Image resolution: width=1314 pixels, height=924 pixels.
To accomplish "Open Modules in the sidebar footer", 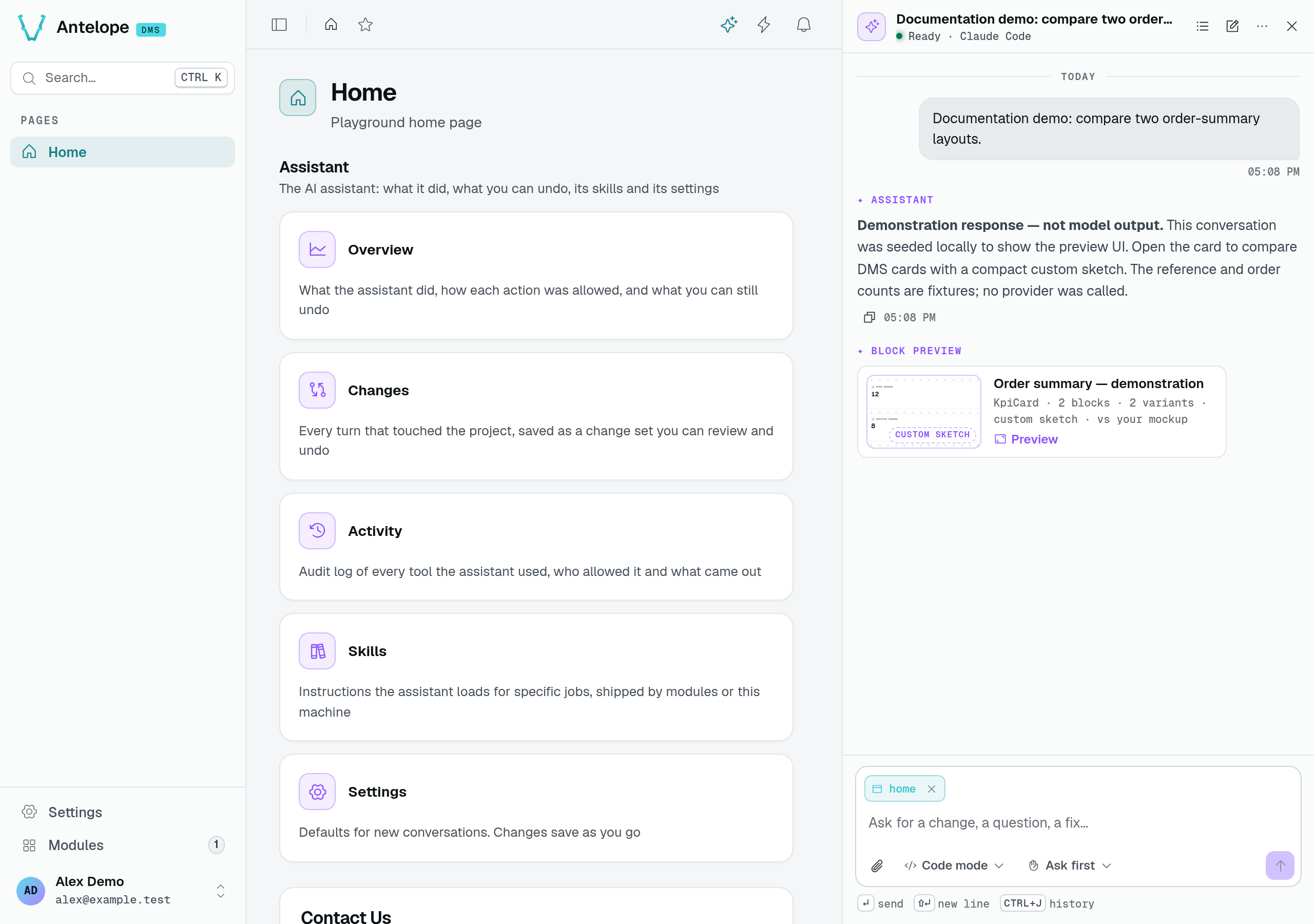I will click(x=123, y=845).
